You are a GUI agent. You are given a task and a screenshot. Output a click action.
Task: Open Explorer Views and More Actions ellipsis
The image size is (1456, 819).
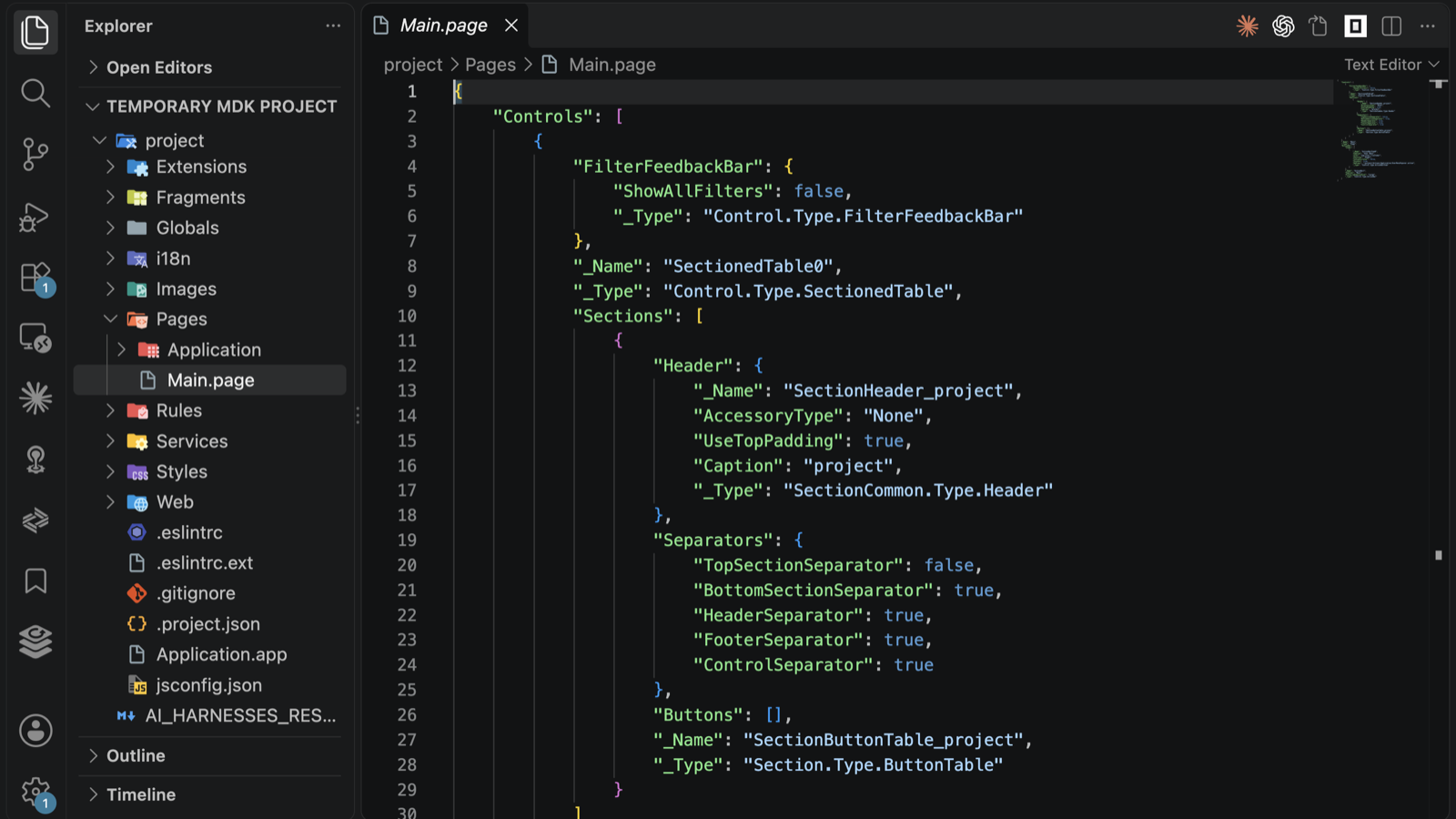[x=333, y=25]
